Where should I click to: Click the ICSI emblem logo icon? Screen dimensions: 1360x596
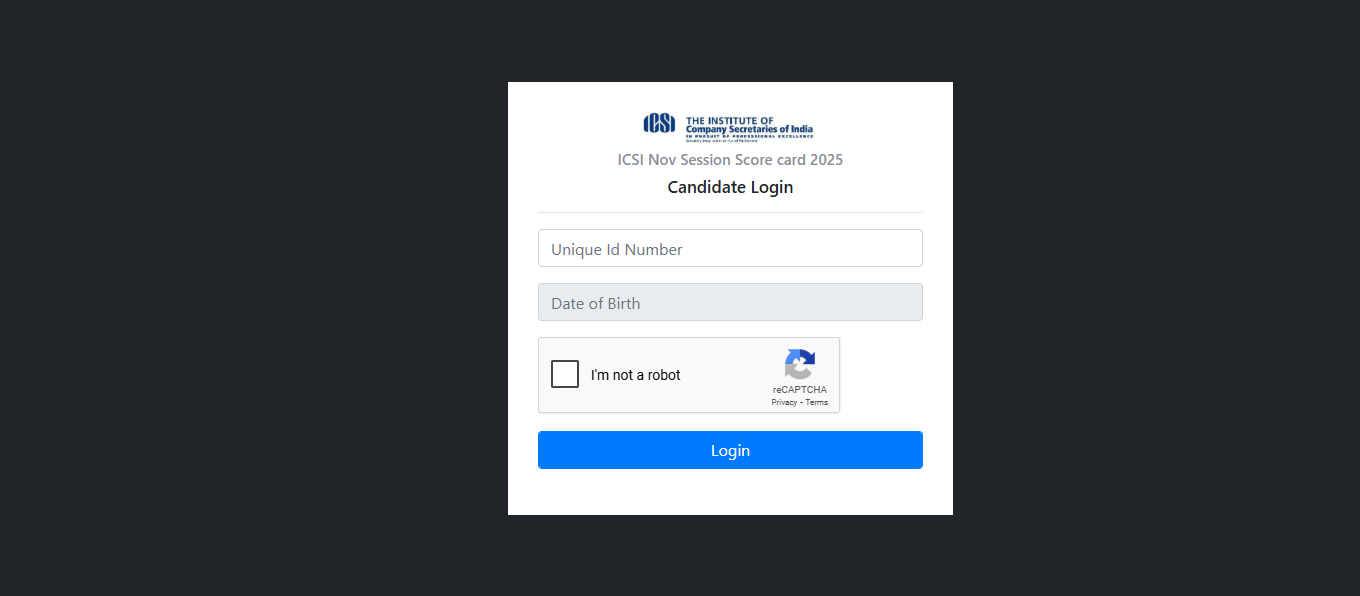[x=659, y=123]
